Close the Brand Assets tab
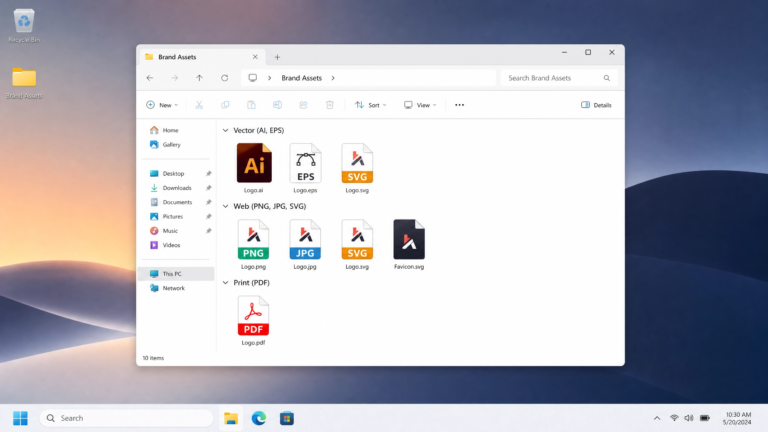 point(255,57)
